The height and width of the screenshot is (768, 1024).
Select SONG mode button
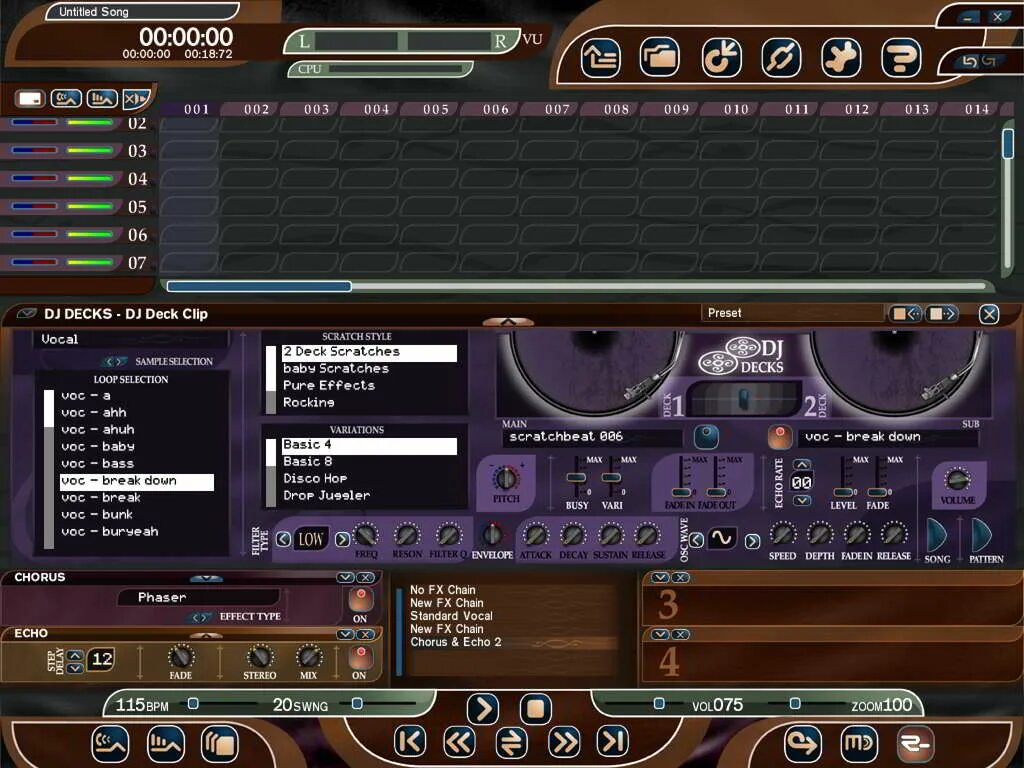pyautogui.click(x=937, y=536)
